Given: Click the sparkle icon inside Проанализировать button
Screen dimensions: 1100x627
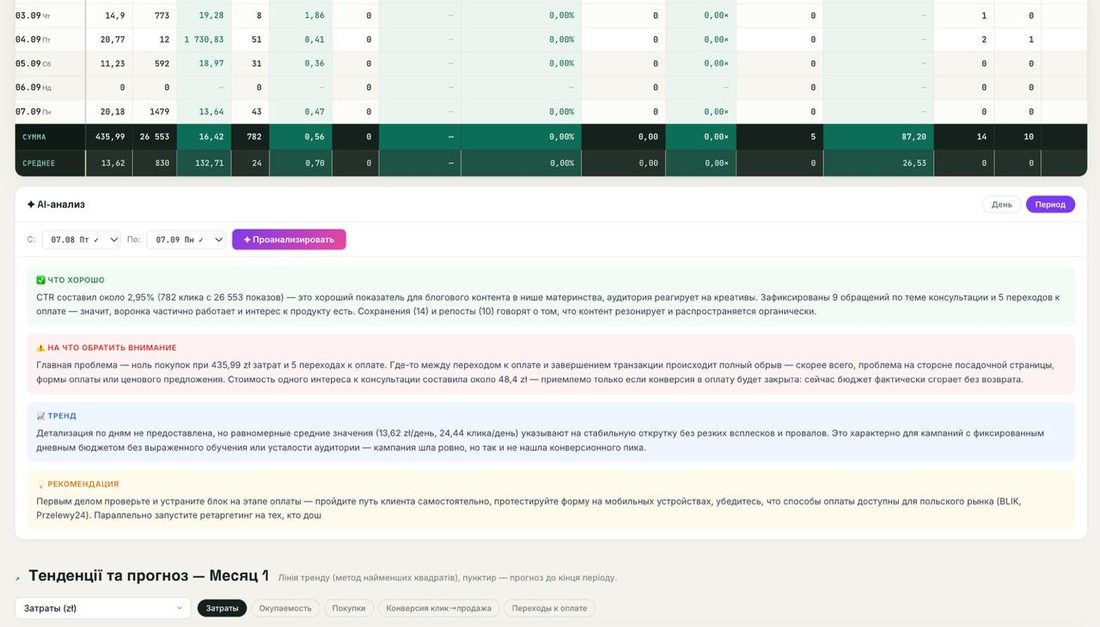Looking at the screenshot, I should (247, 240).
